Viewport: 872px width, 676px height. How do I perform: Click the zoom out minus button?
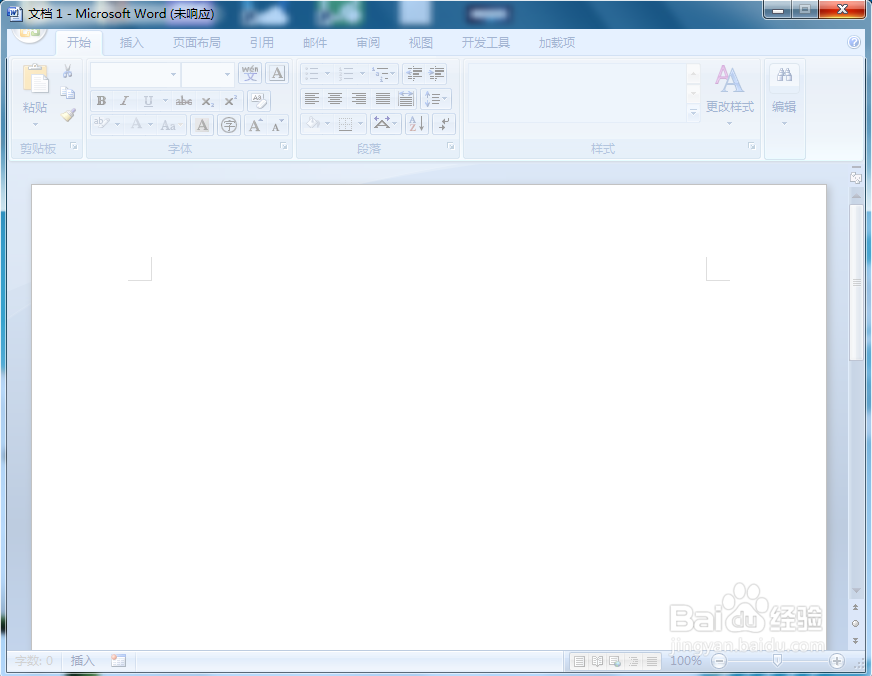coord(719,661)
